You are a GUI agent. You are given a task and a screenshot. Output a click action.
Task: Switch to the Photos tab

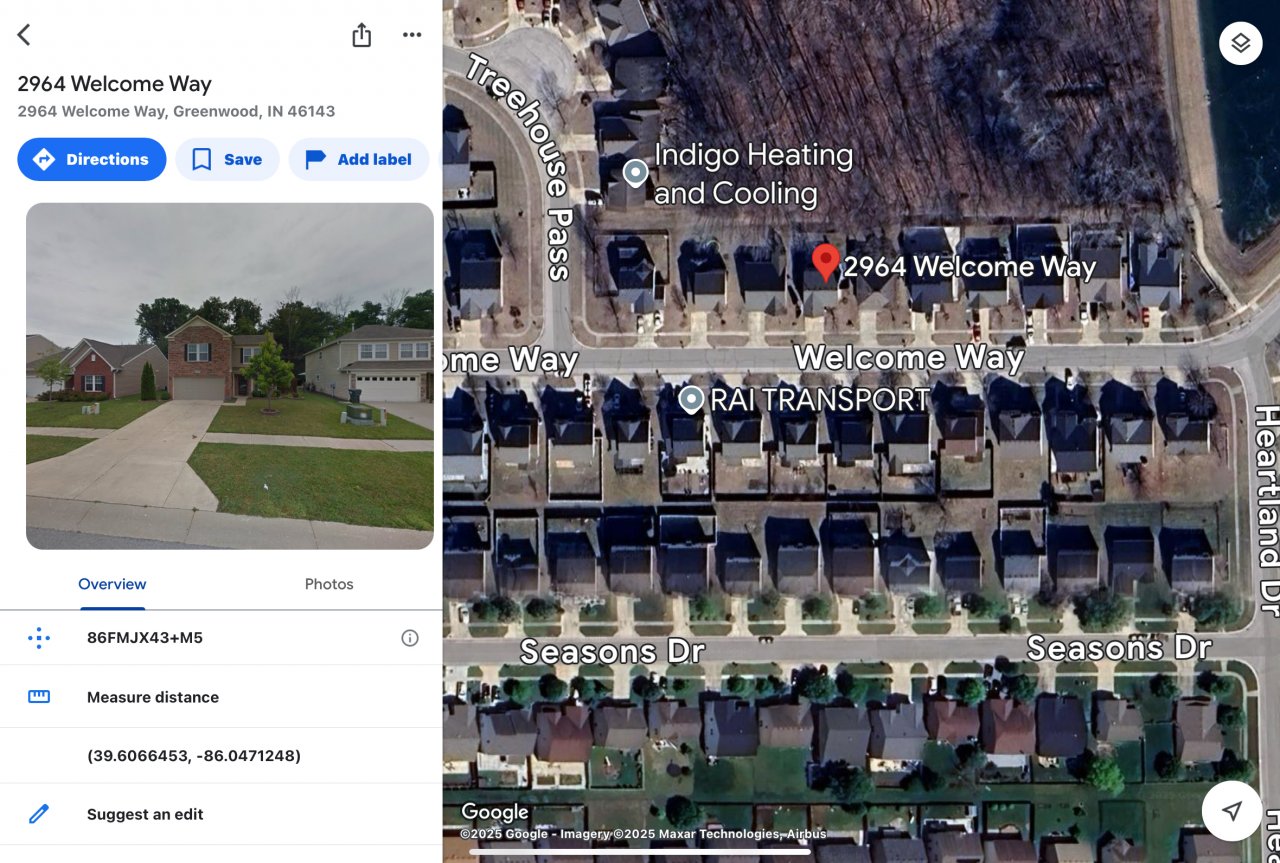pos(329,584)
